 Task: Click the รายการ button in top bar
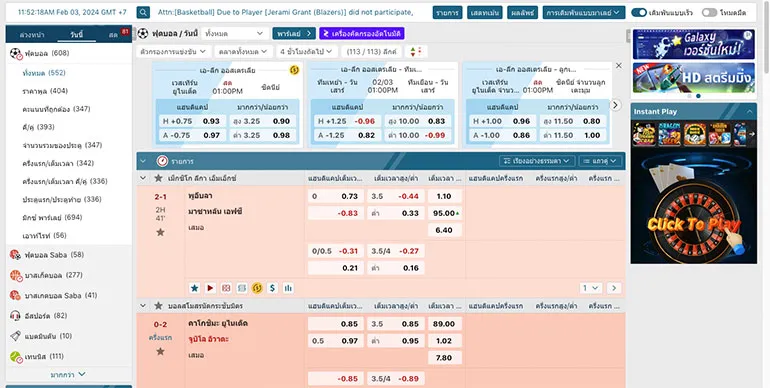click(447, 12)
